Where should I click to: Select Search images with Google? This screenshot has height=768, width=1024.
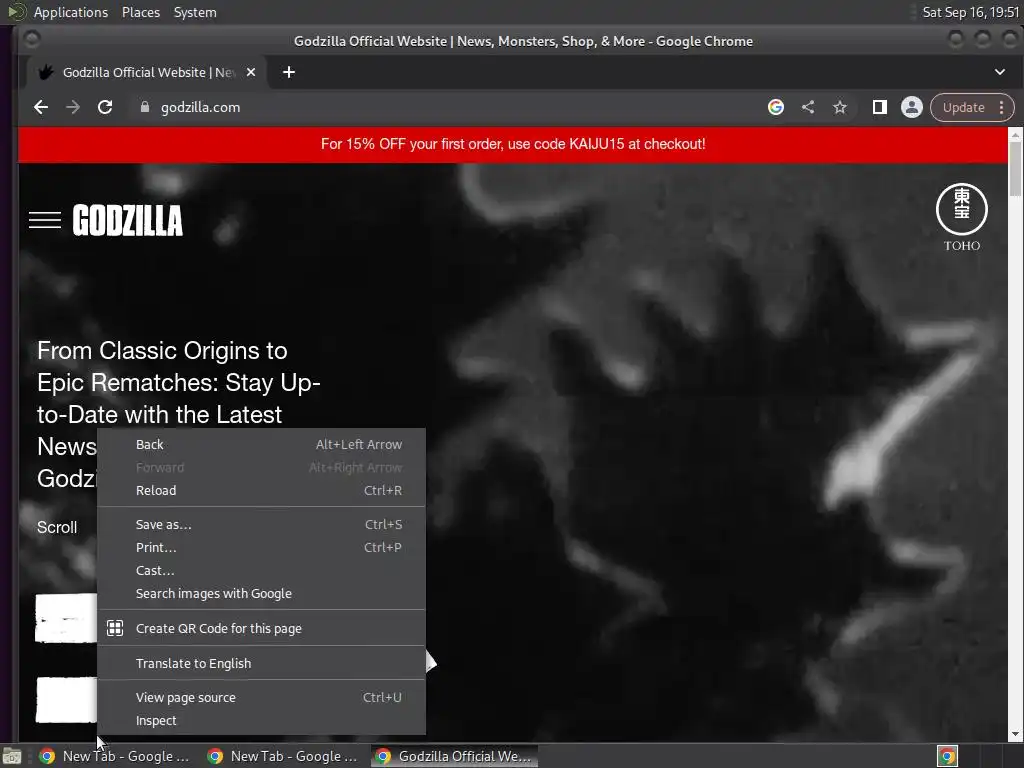261,594
